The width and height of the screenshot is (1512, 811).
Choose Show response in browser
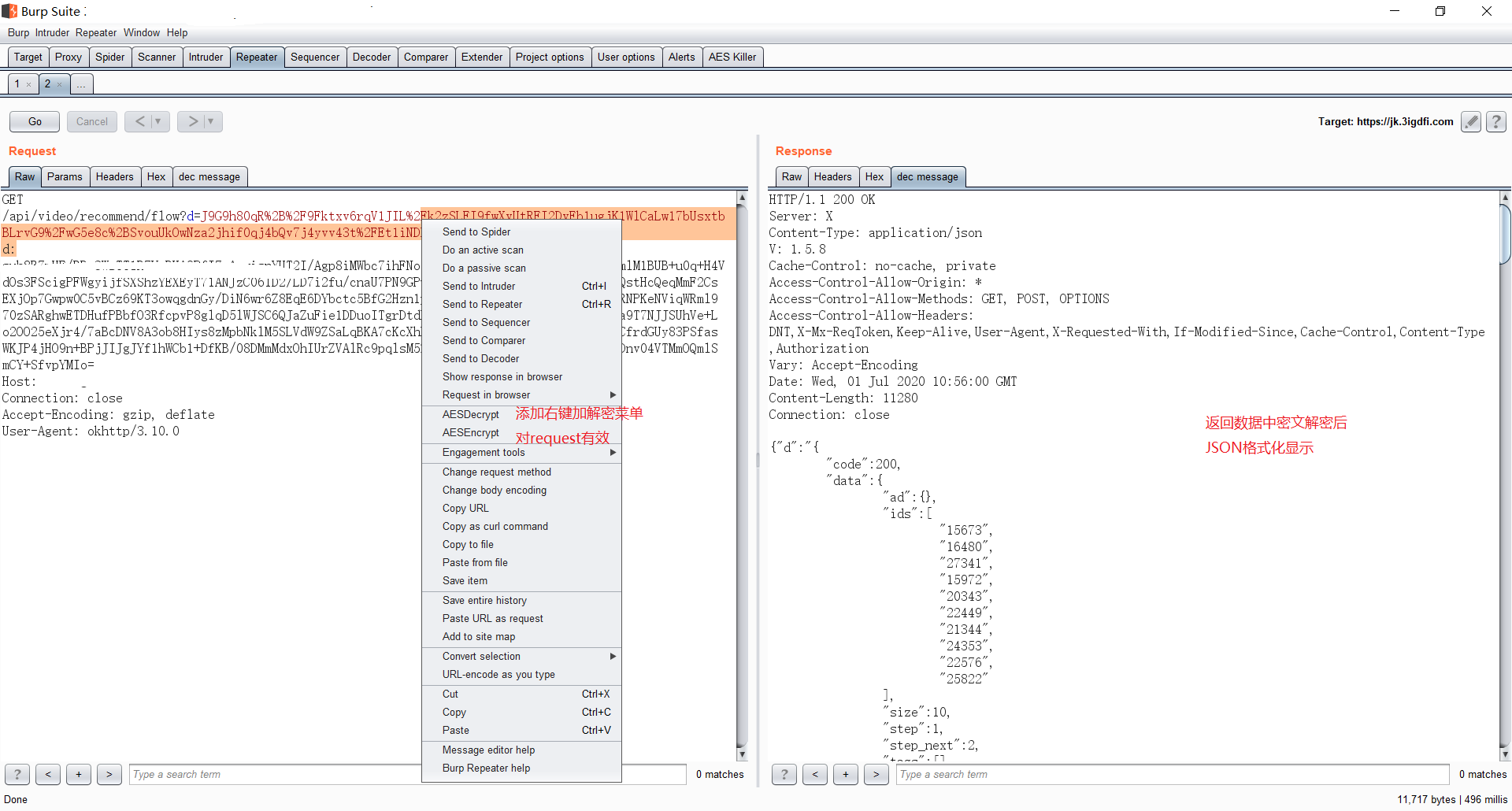pos(521,377)
